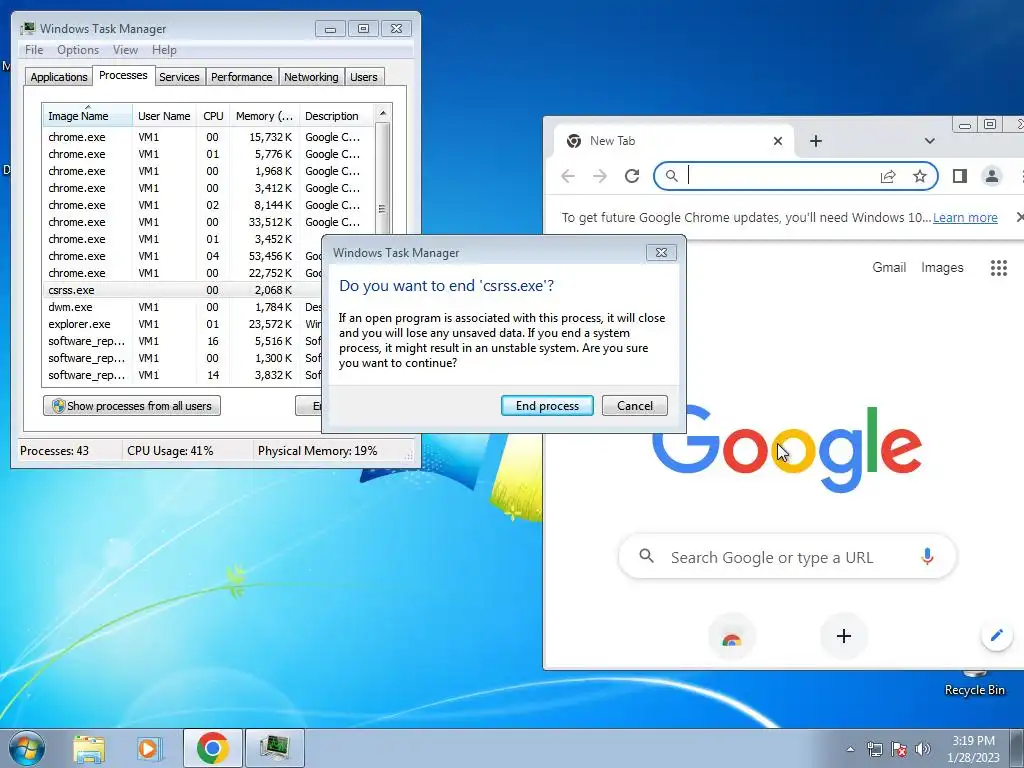Open Windows Explorer from the taskbar

tap(89, 749)
